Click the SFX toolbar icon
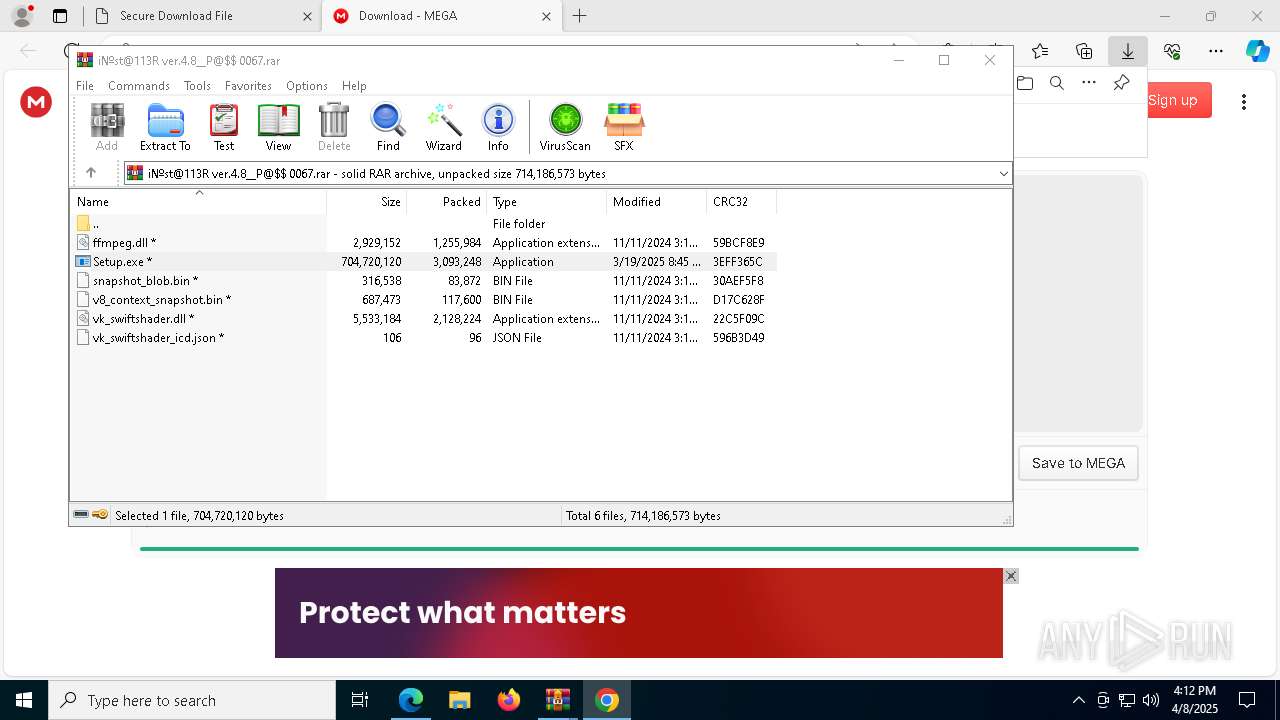Screen dimensions: 1280x720 [x=624, y=127]
